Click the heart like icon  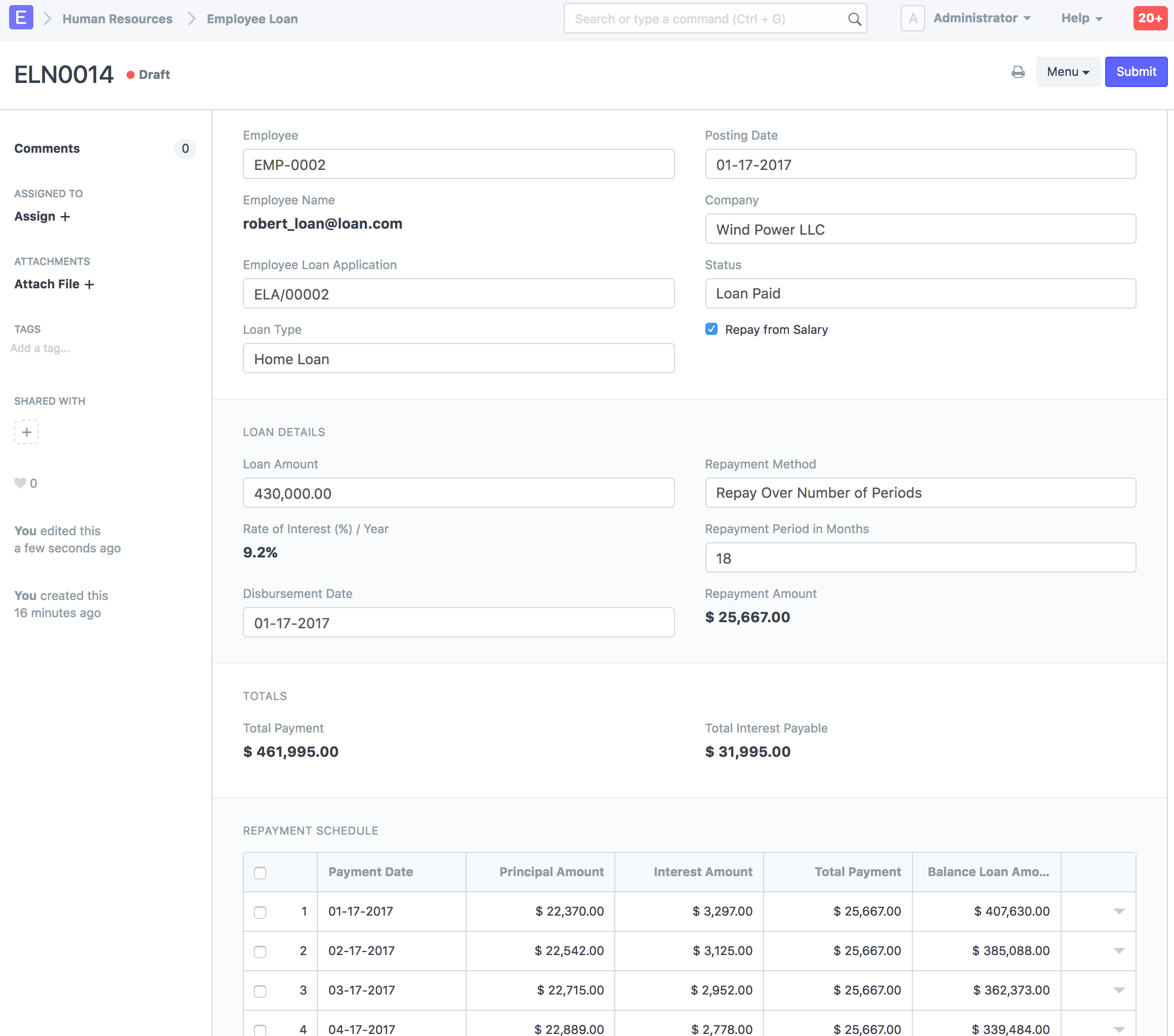pos(20,483)
